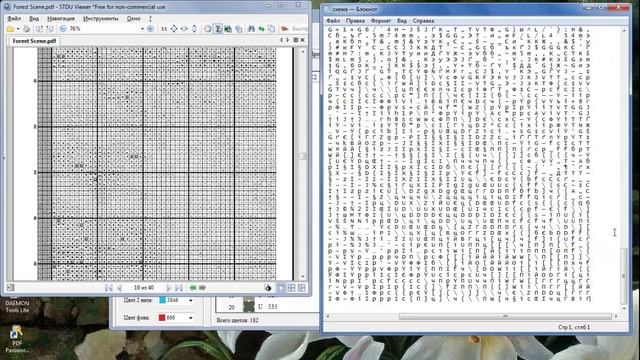Screen dimensions: 640x360
Task: Click the green back navigation arrow
Action: click(x=193, y=288)
